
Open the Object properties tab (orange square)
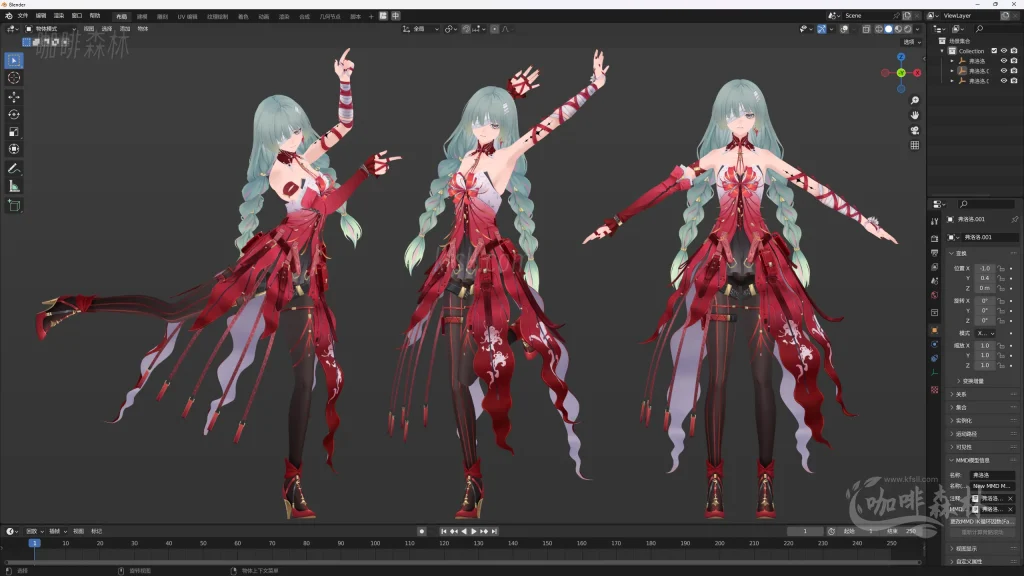click(x=935, y=330)
